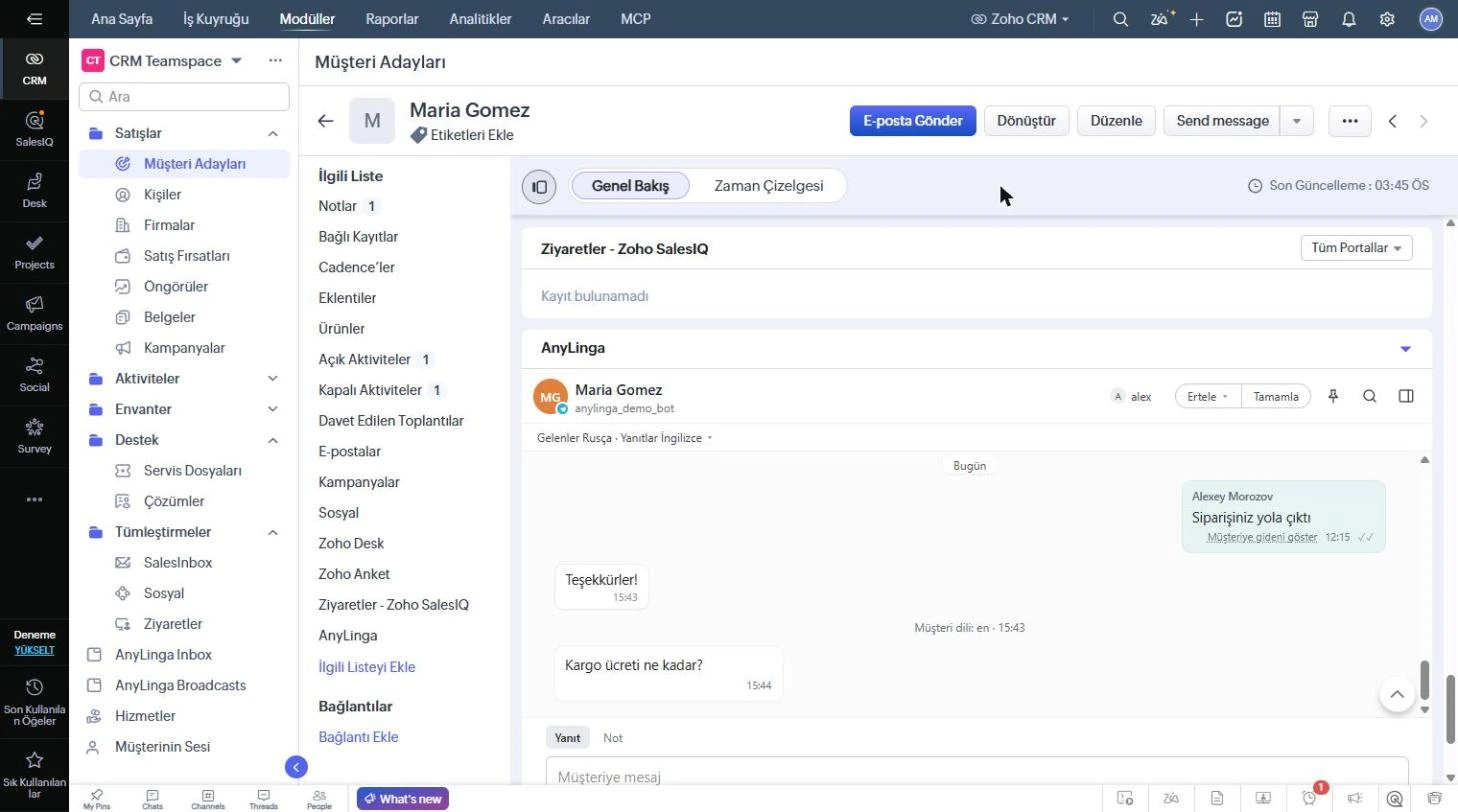Screen dimensions: 1458x812
Task: Click the Düzenle button
Action: point(1116,121)
